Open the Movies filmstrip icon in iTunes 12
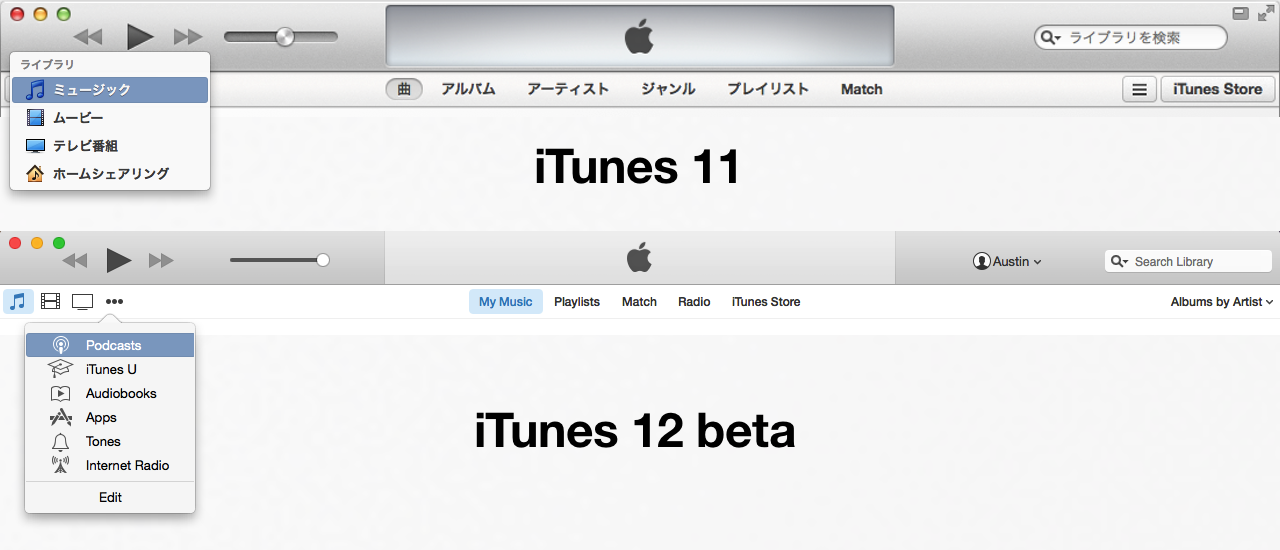Viewport: 1280px width, 550px height. [51, 301]
